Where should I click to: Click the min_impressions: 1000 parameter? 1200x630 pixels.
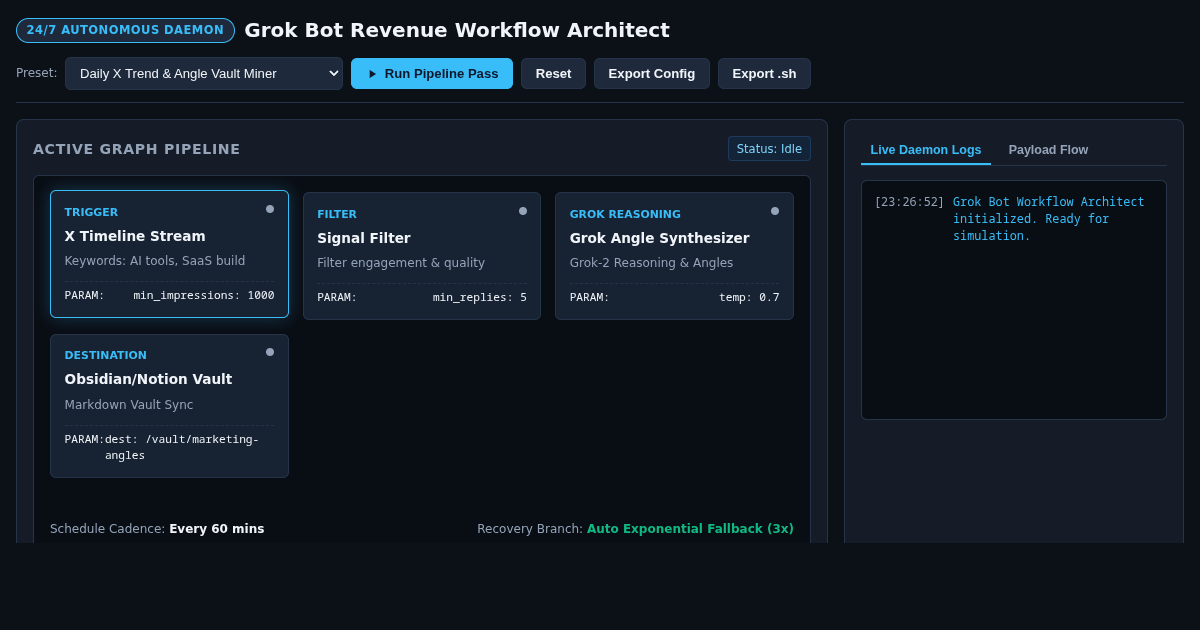coord(204,295)
